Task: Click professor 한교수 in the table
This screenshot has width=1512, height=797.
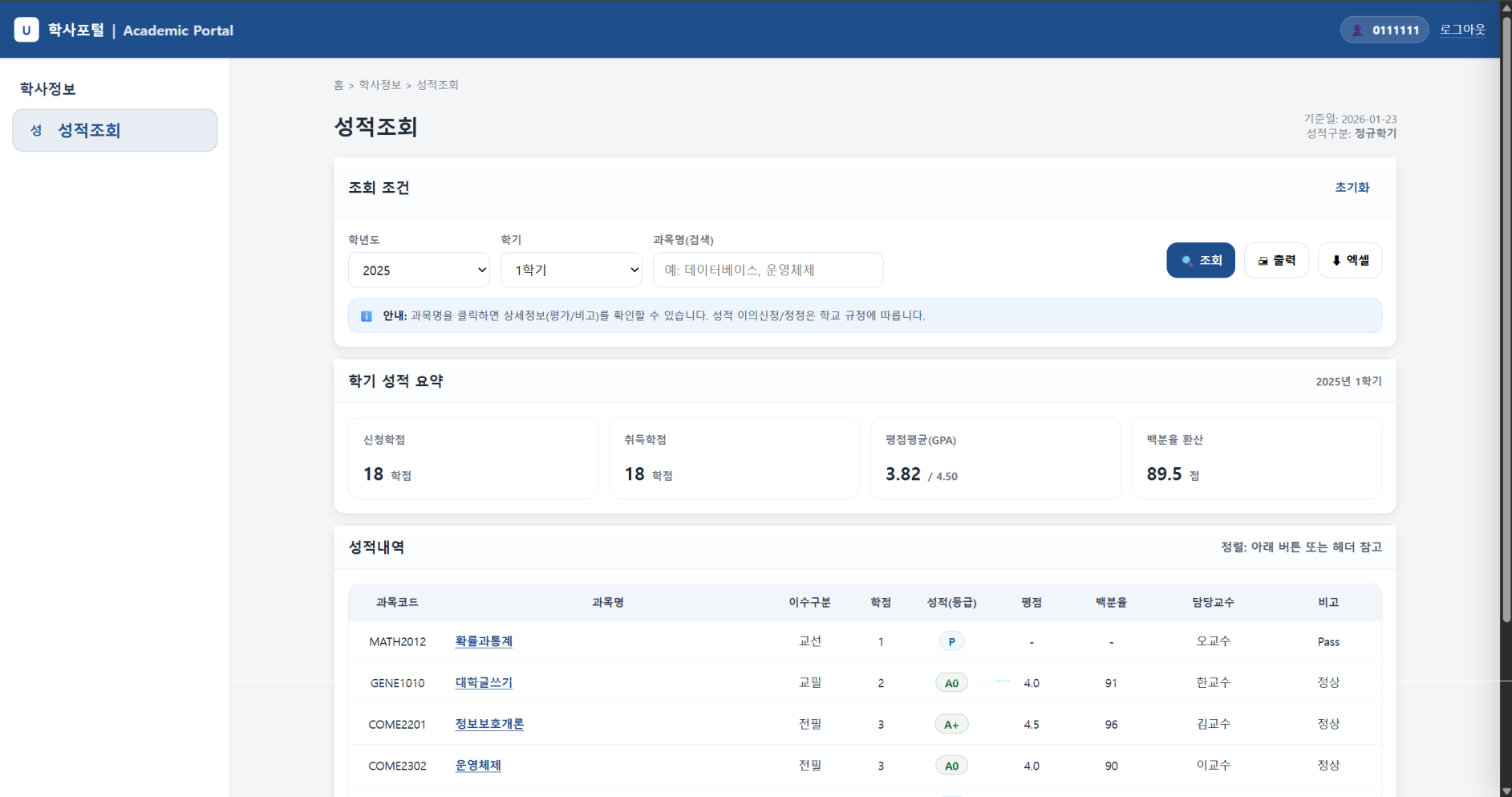Action: pyautogui.click(x=1213, y=683)
